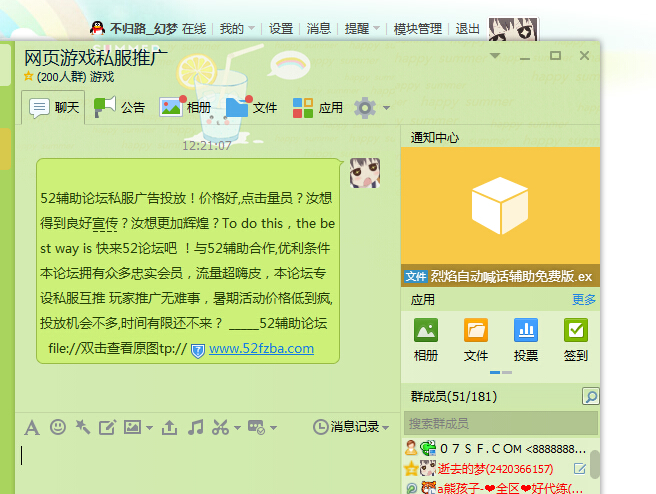
Task: Switch to second apps page indicator
Action: [x=507, y=372]
